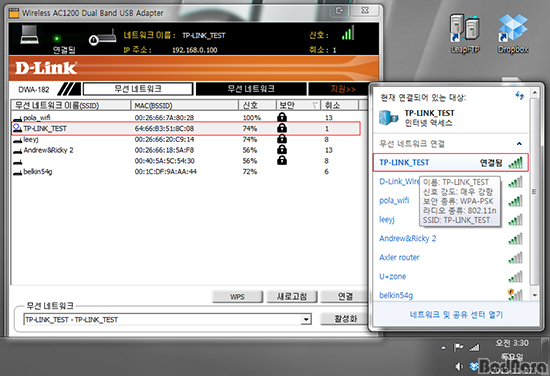Viewport: 550px width, 376px height.
Task: Click the wireless network tray icon
Action: tap(474, 348)
